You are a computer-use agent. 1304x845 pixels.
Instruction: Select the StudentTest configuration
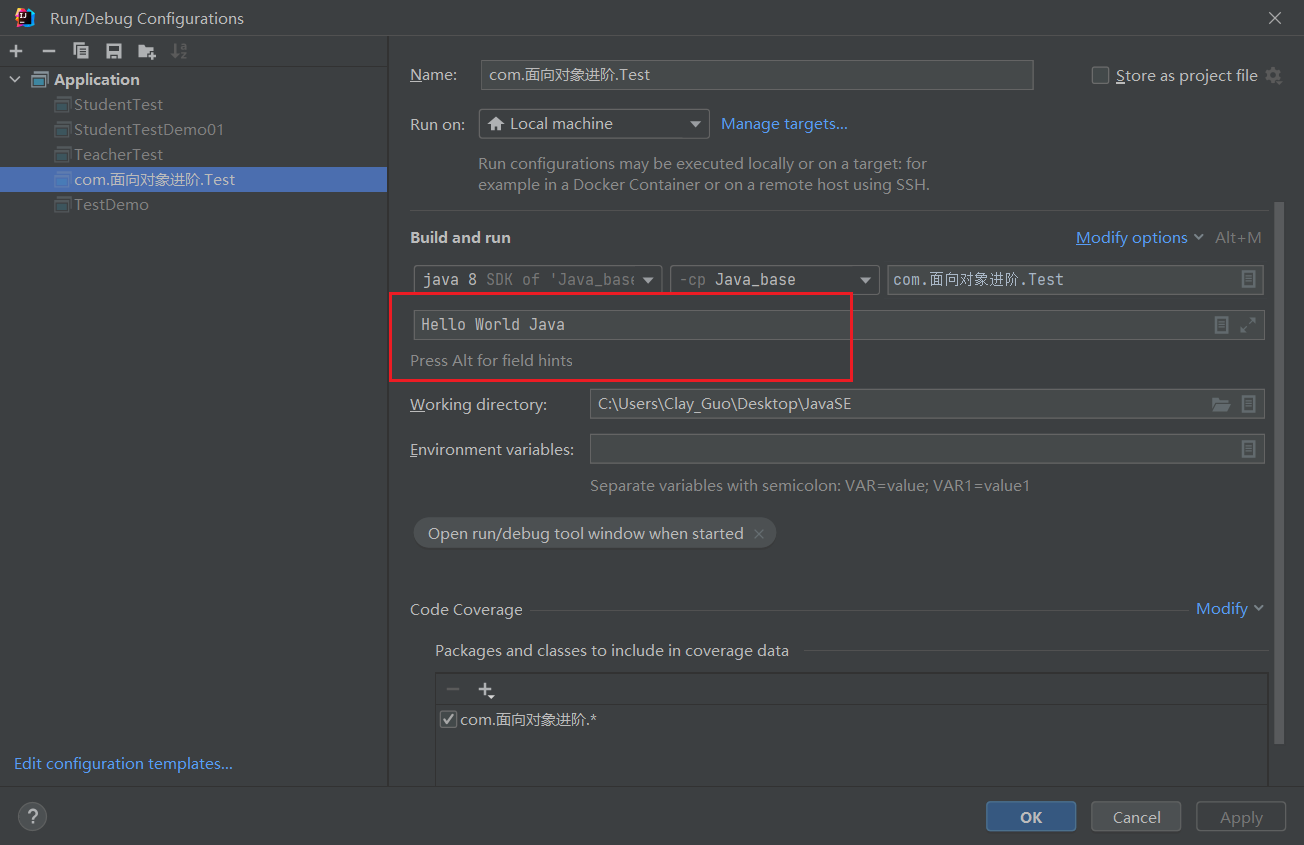(118, 105)
